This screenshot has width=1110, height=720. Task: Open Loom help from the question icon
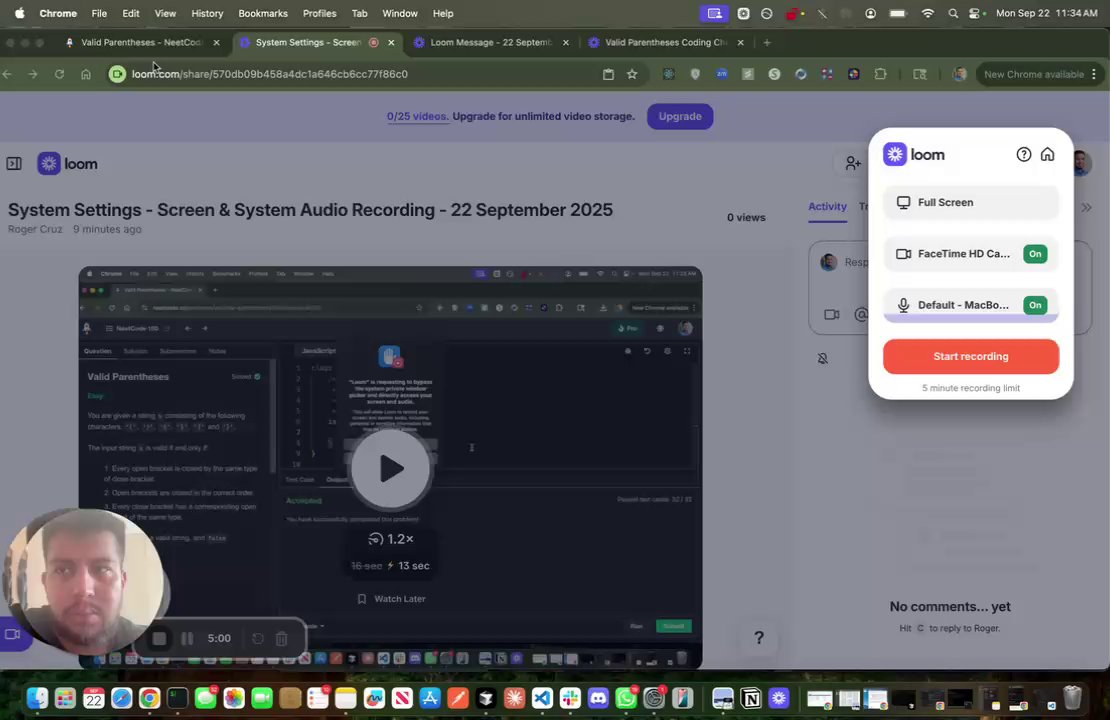click(1024, 154)
